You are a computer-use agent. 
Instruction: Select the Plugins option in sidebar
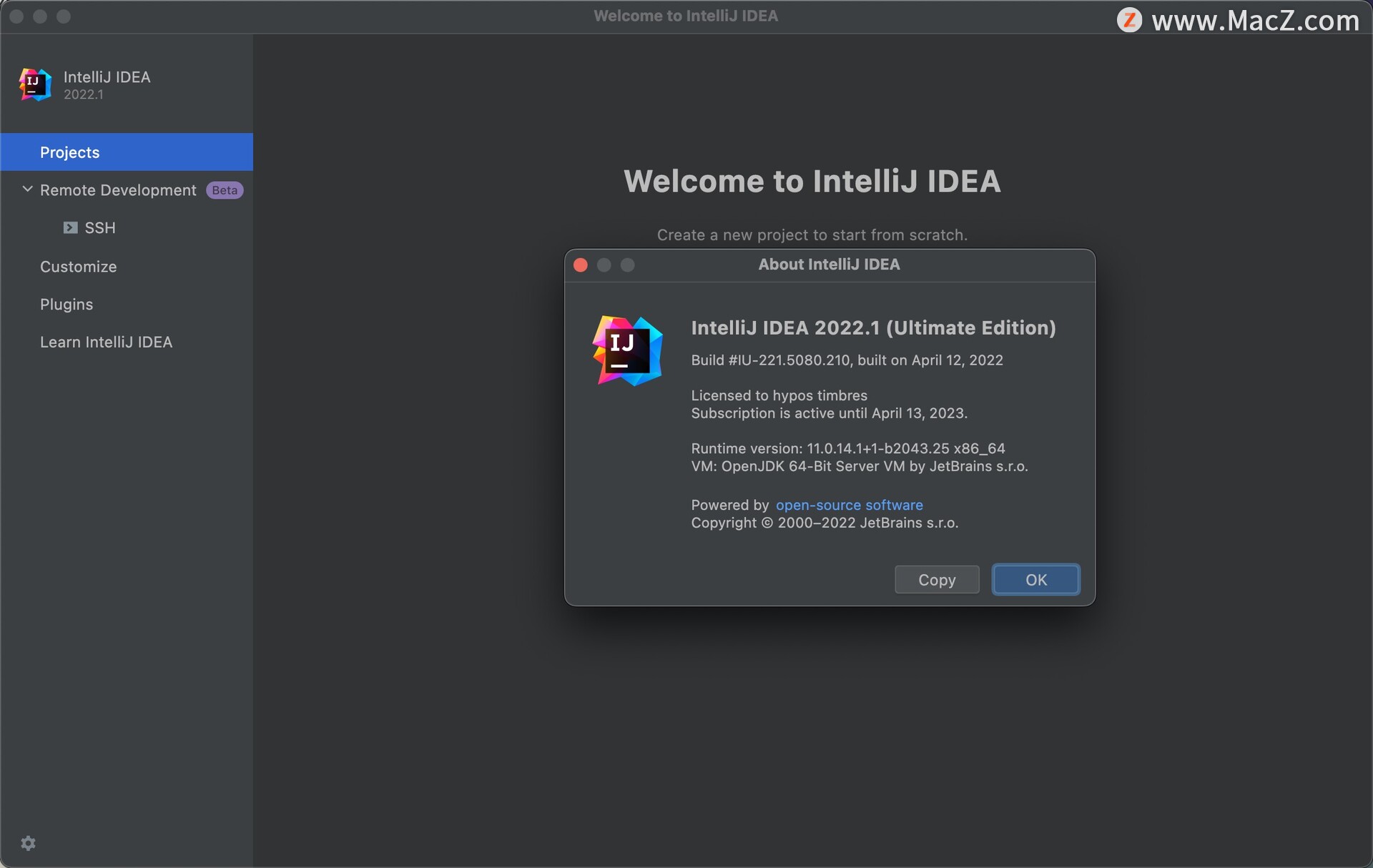pyautogui.click(x=66, y=303)
